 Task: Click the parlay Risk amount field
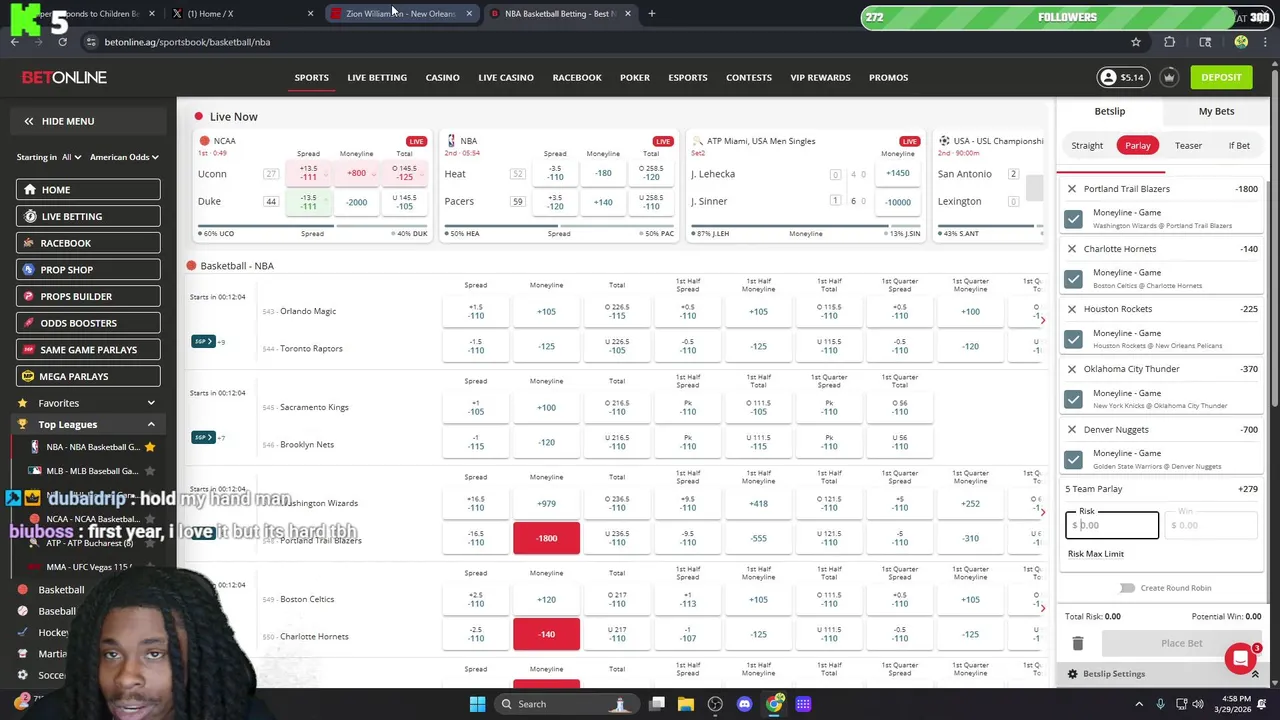click(1112, 525)
